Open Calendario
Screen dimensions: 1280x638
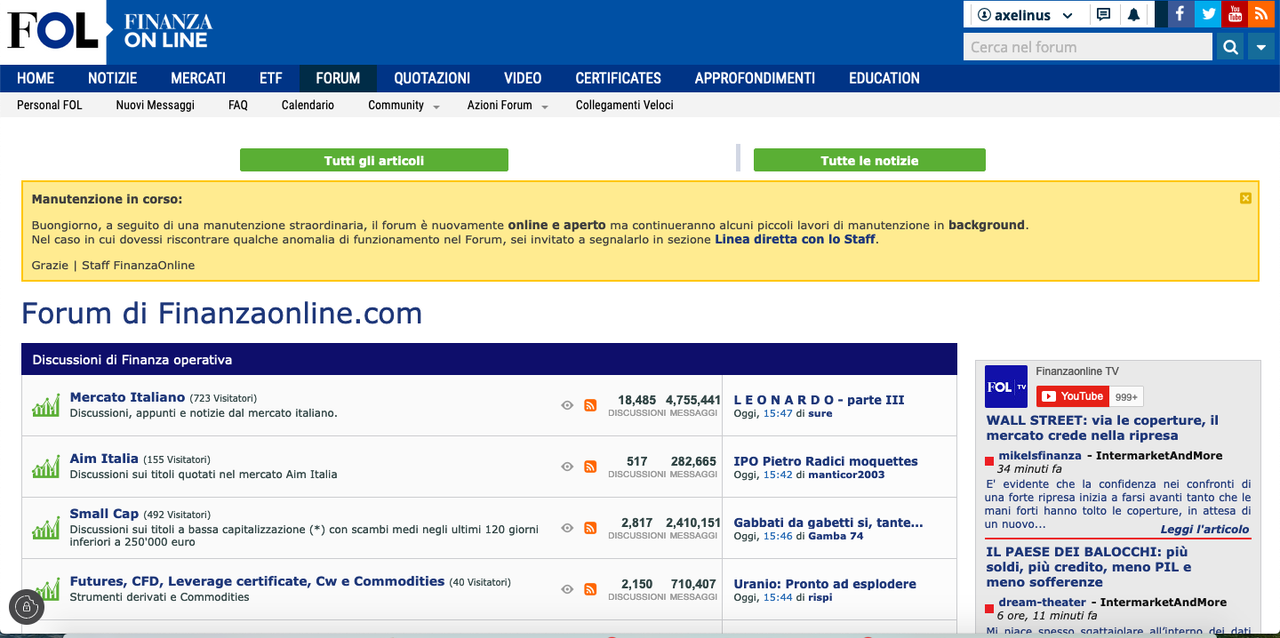pos(308,105)
